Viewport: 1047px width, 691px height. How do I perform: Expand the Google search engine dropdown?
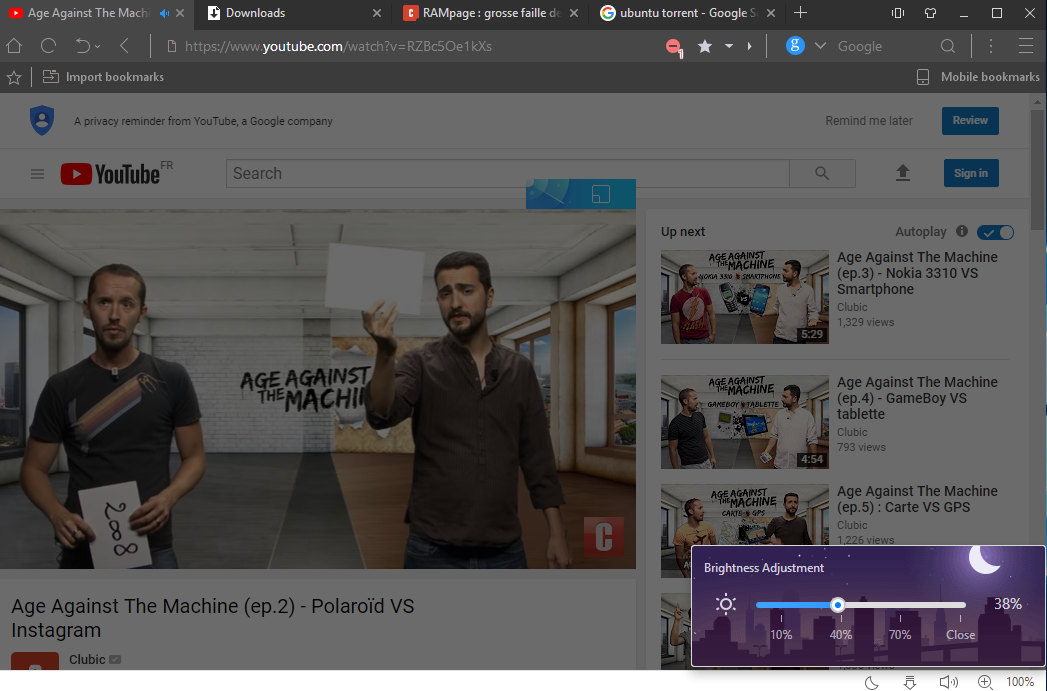(x=820, y=46)
